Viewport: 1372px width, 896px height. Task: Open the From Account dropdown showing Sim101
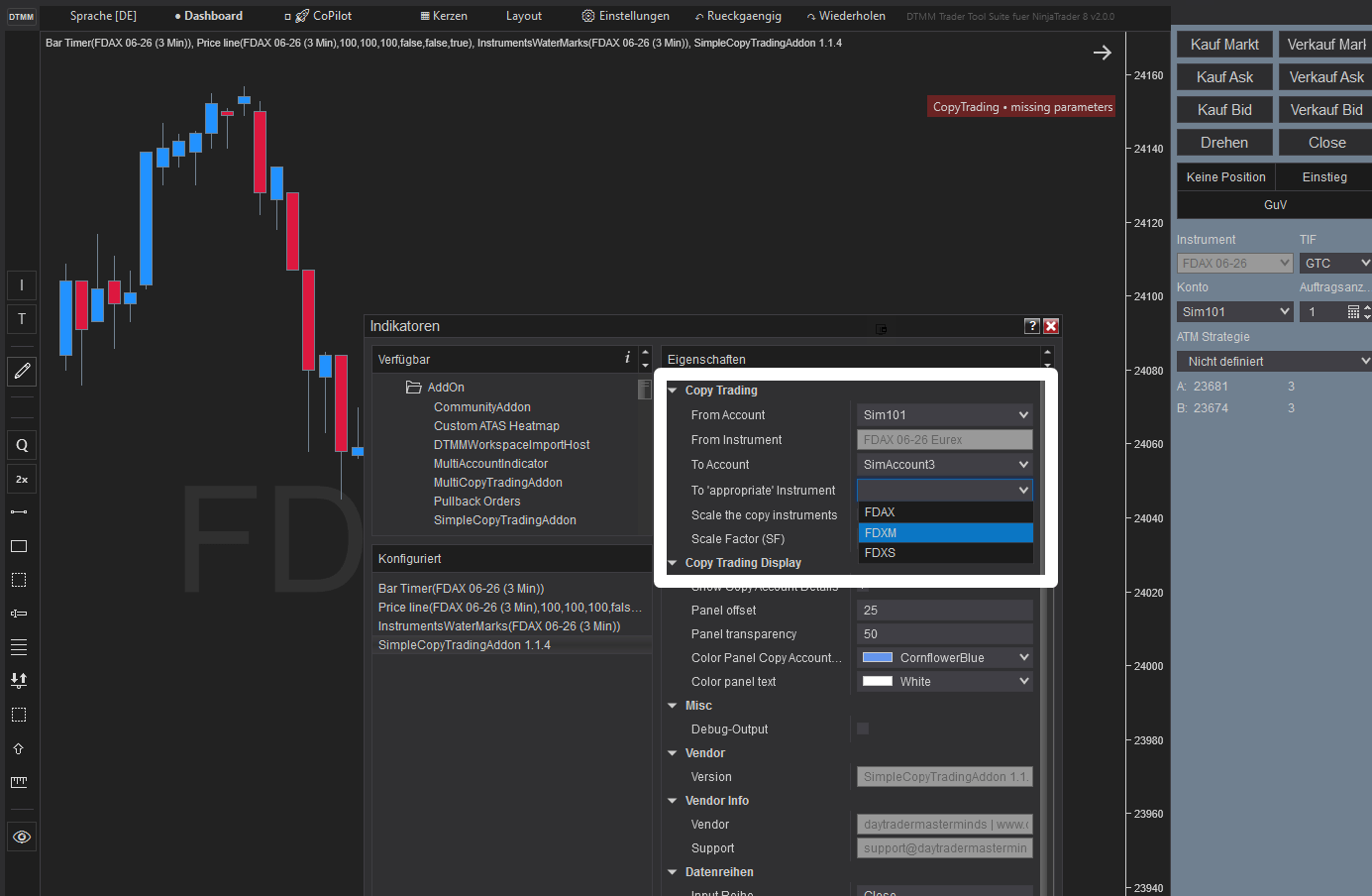(x=944, y=414)
